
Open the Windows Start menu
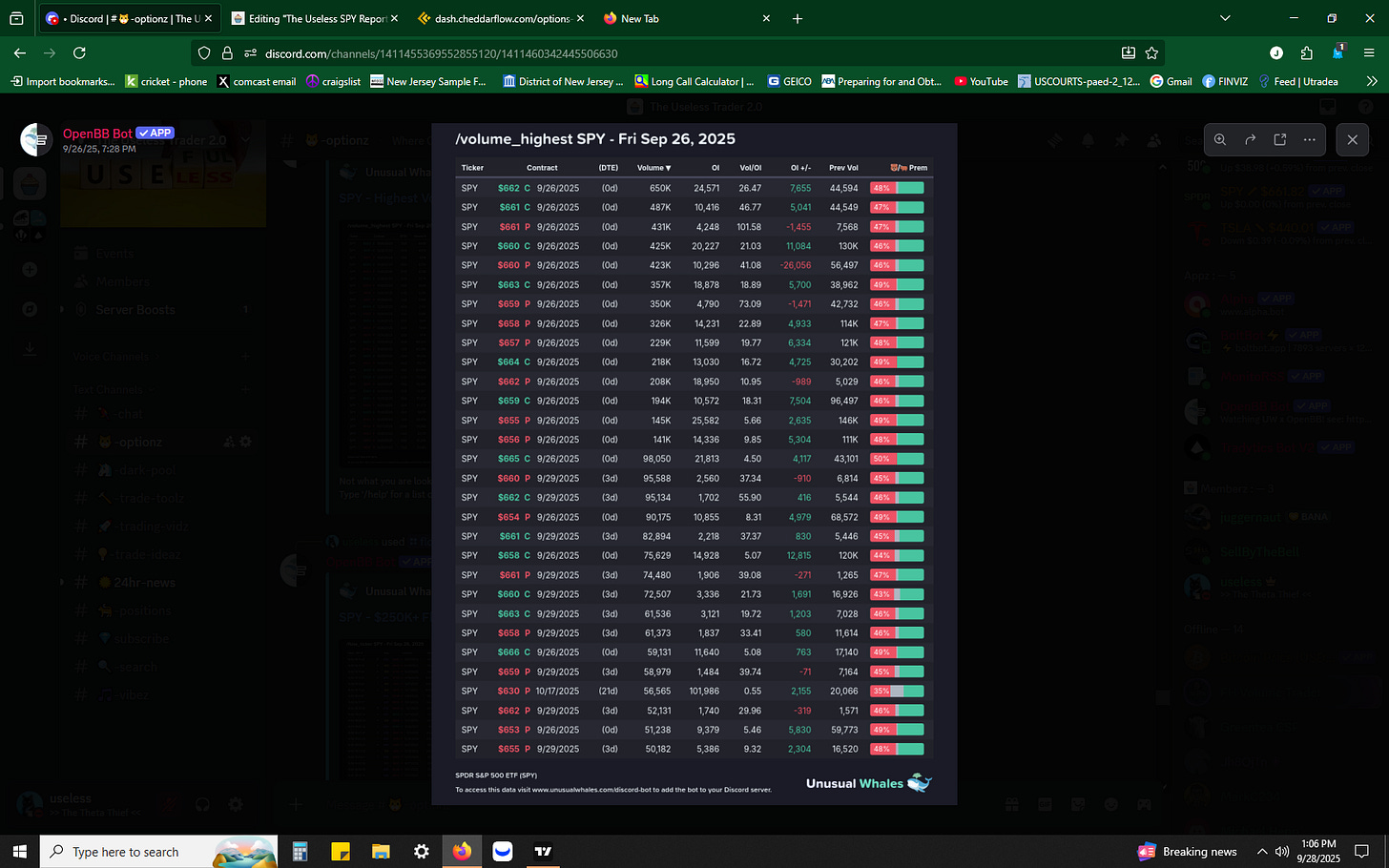tap(19, 852)
